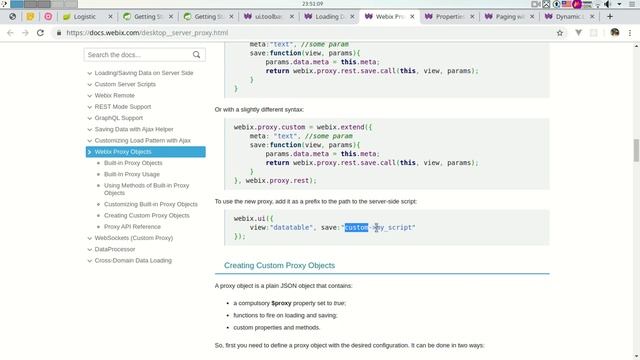Click the padlock site security icon
Screen dimensions: 640x360
coord(59,33)
